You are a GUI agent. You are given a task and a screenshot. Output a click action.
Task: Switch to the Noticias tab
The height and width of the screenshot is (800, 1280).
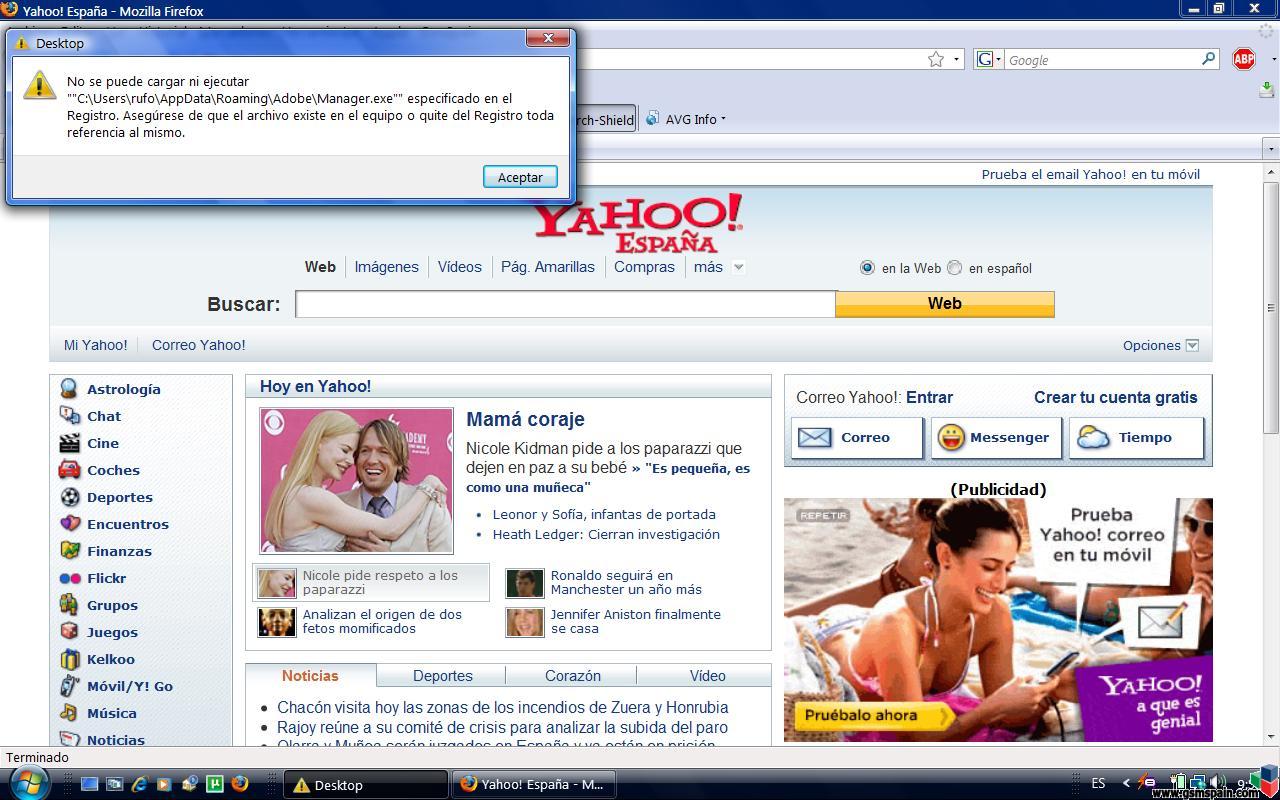(x=310, y=676)
